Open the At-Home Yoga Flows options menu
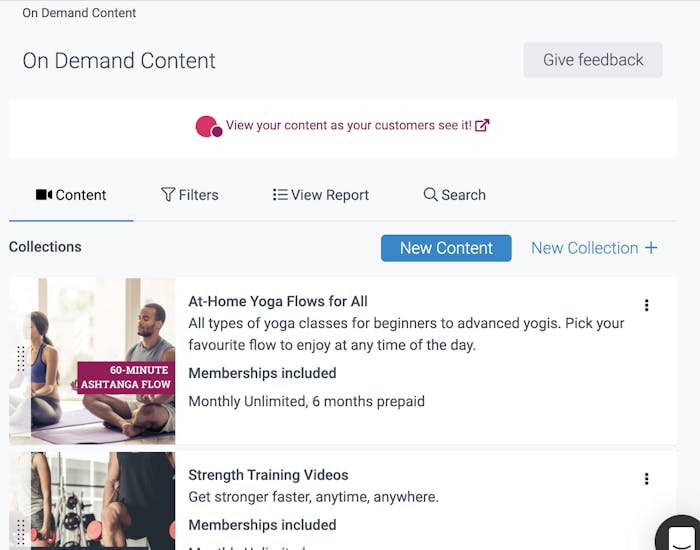The height and width of the screenshot is (550, 700). click(646, 306)
